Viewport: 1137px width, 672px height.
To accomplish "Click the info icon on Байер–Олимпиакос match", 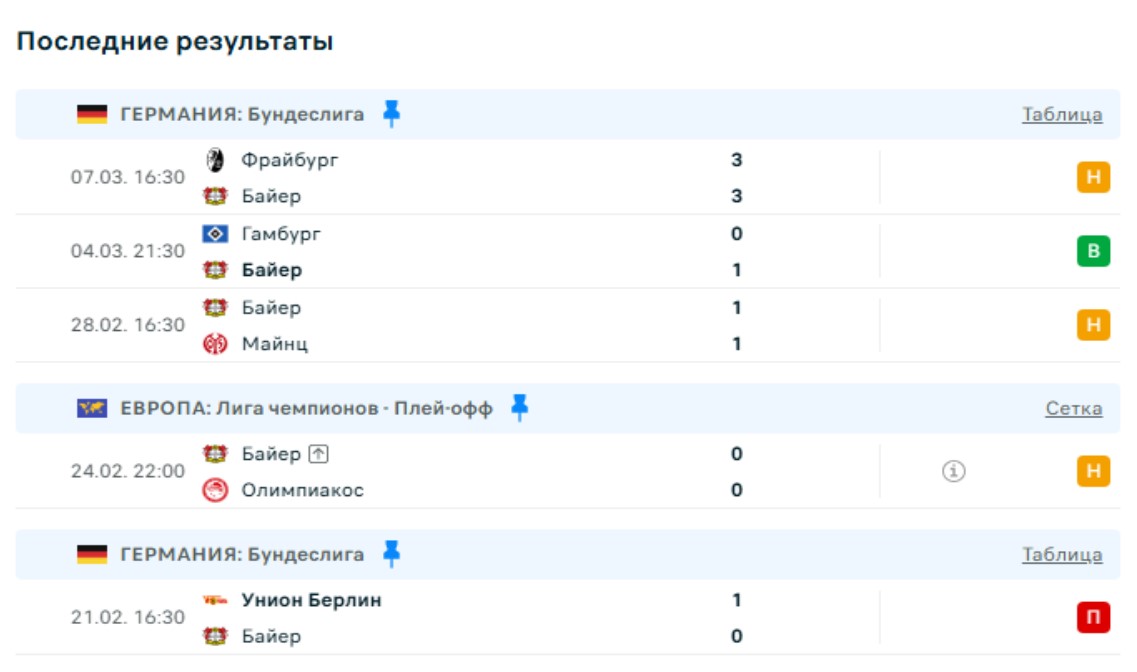I will click(x=953, y=472).
